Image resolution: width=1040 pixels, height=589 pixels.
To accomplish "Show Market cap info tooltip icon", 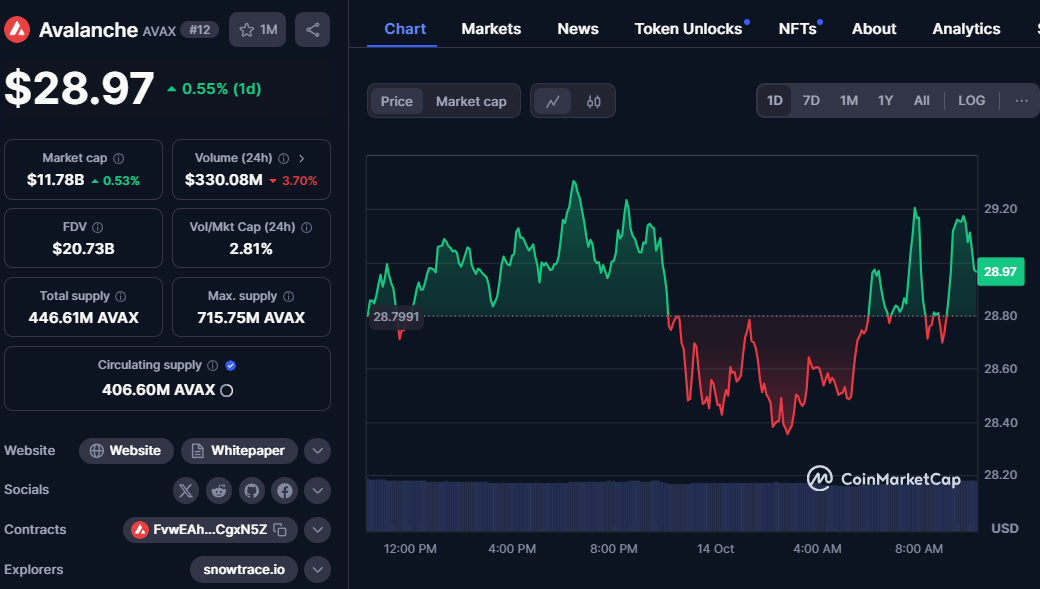I will 119,159.
